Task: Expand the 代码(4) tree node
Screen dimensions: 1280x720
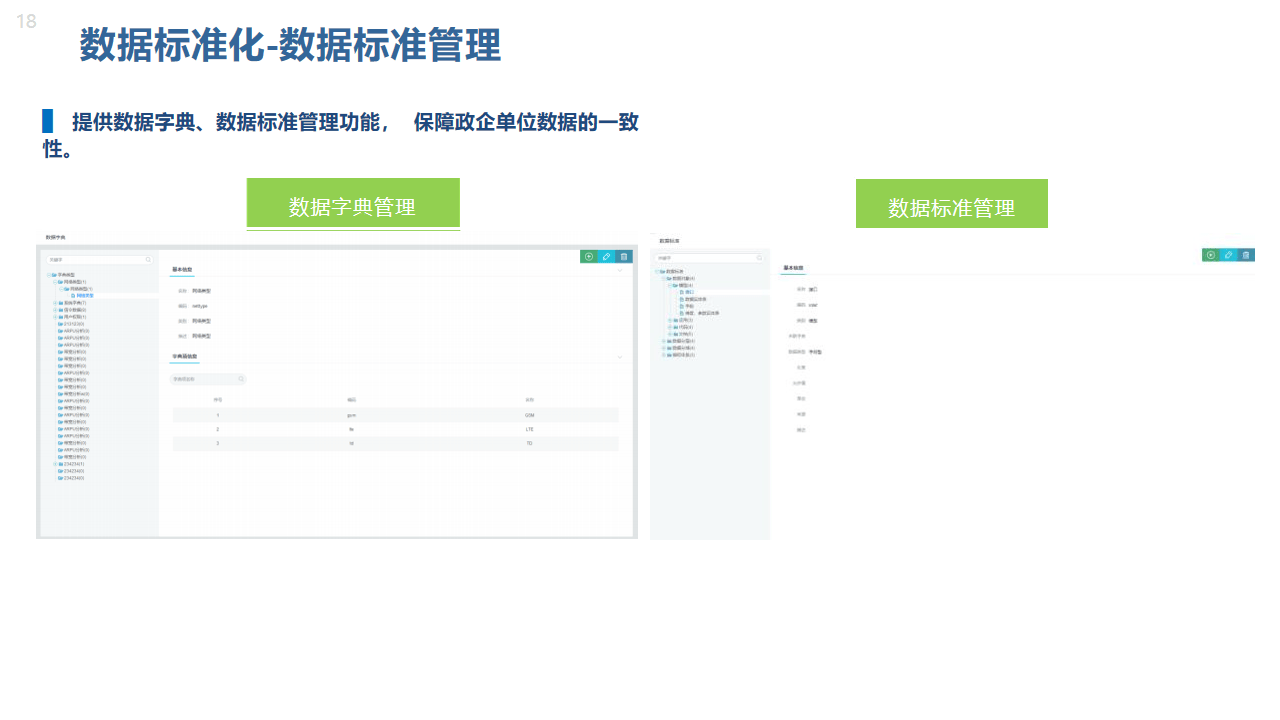Action: coord(670,327)
